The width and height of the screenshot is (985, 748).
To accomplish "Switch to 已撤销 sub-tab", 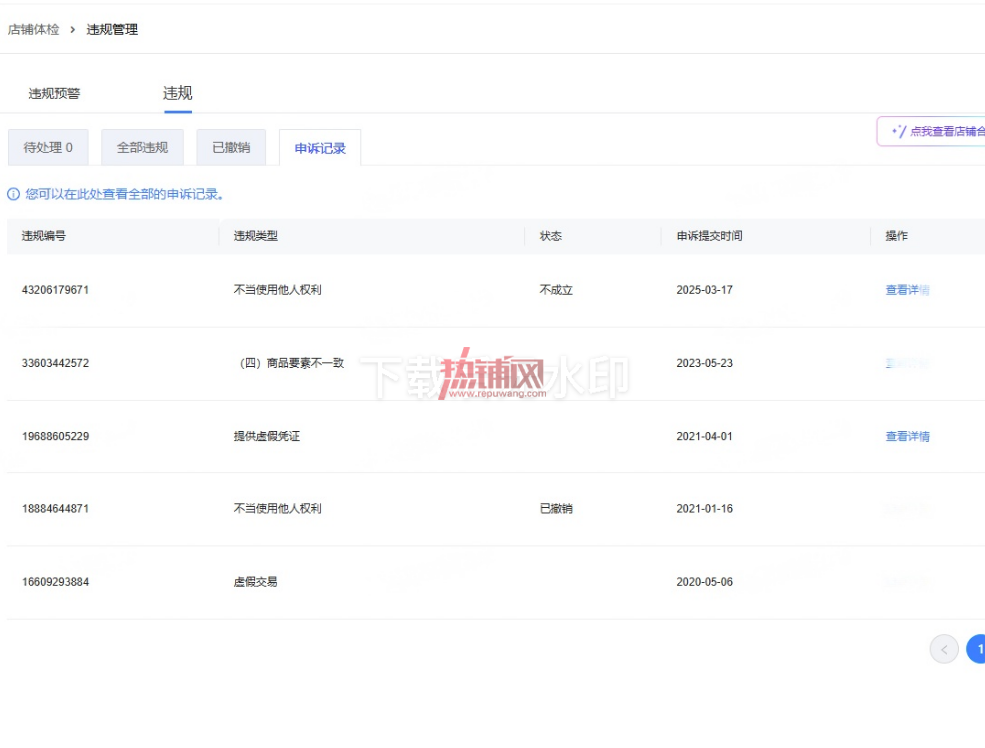I will [x=231, y=148].
